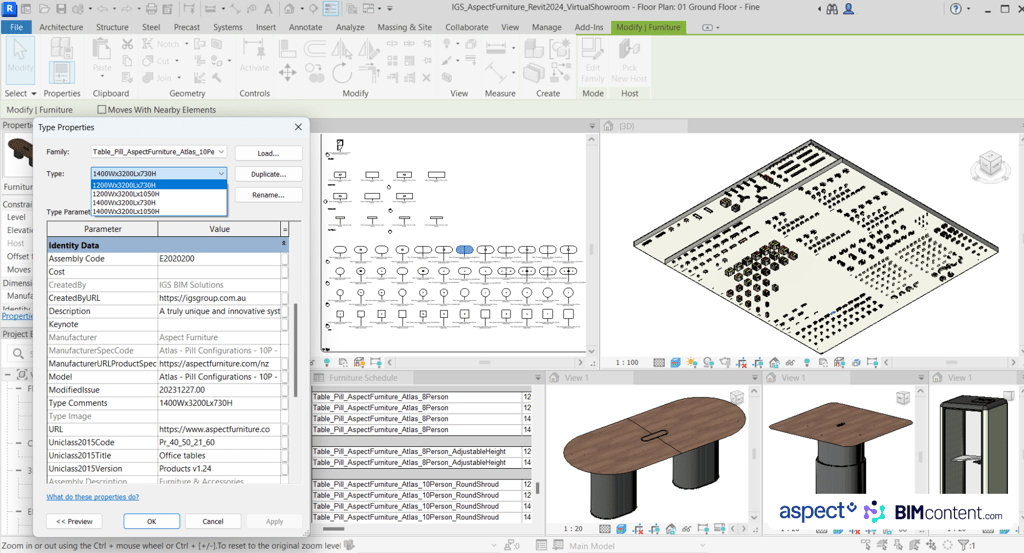Image resolution: width=1024 pixels, height=553 pixels.
Task: Click the Move tool icon in Modify panel
Action: [x=287, y=72]
